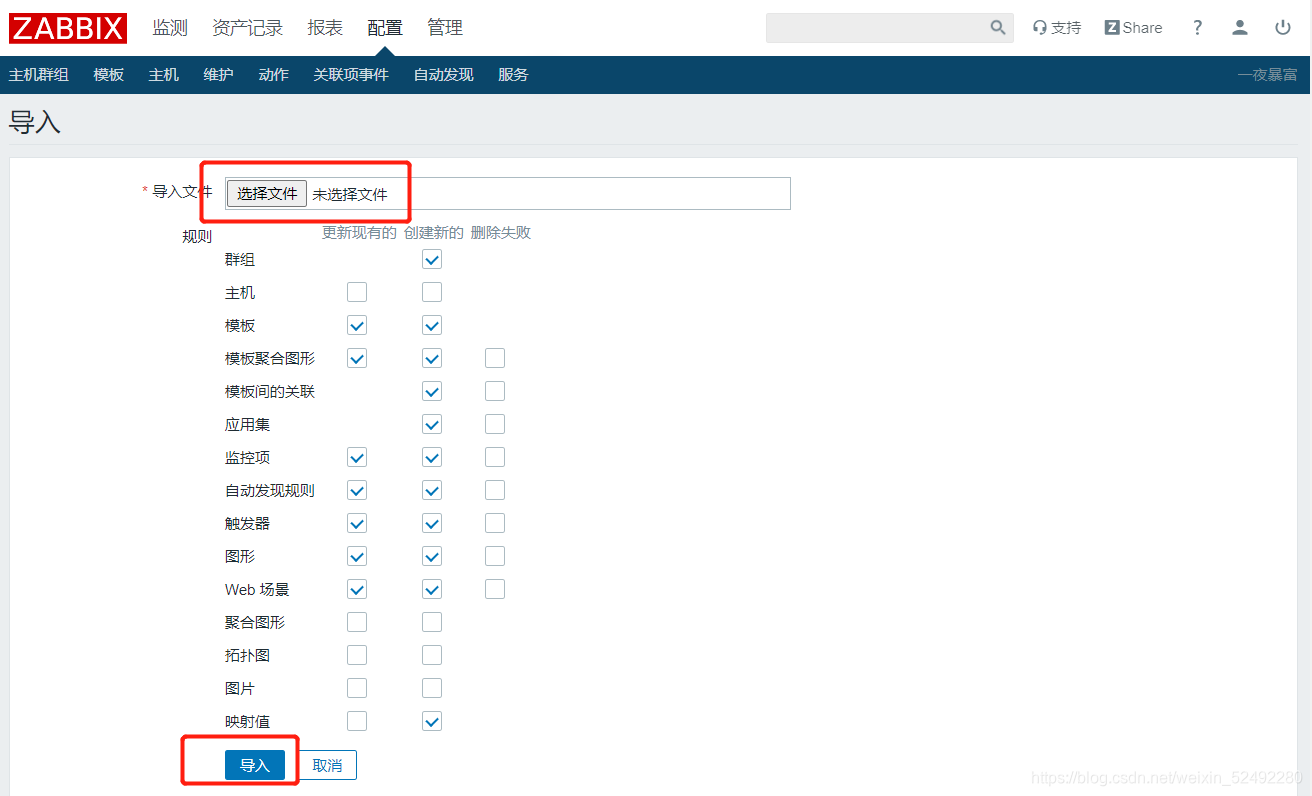The image size is (1312, 796).
Task: Open the 报表 menu
Action: [325, 28]
